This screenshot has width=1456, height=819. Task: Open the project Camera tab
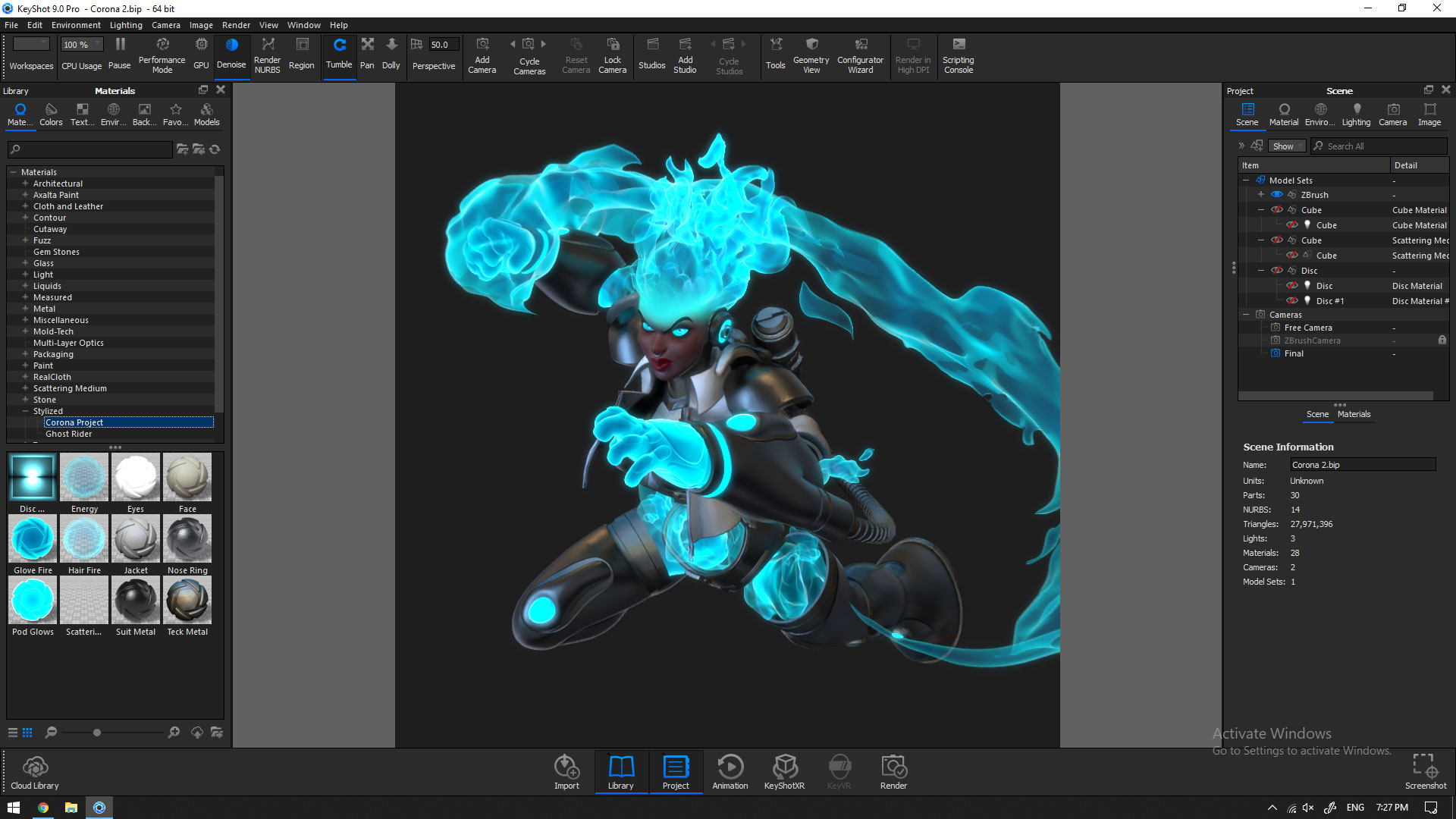point(1392,114)
